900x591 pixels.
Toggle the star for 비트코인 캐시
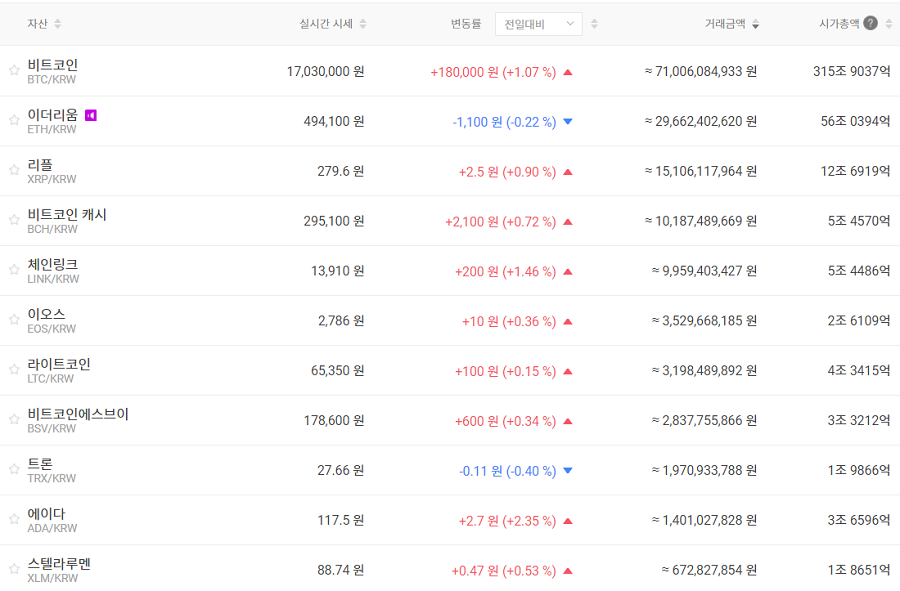point(14,220)
